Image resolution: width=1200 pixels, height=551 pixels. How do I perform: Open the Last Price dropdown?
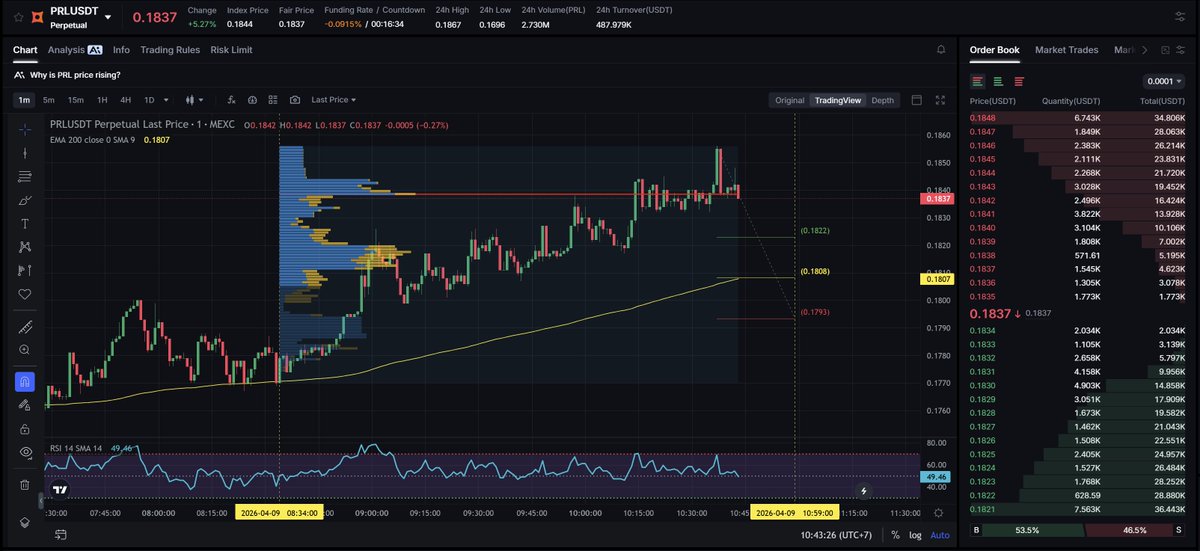click(333, 100)
